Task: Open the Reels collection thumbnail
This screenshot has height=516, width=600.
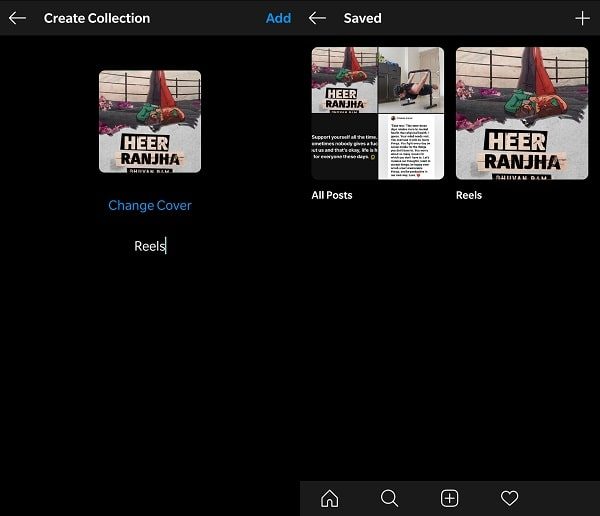Action: point(522,113)
